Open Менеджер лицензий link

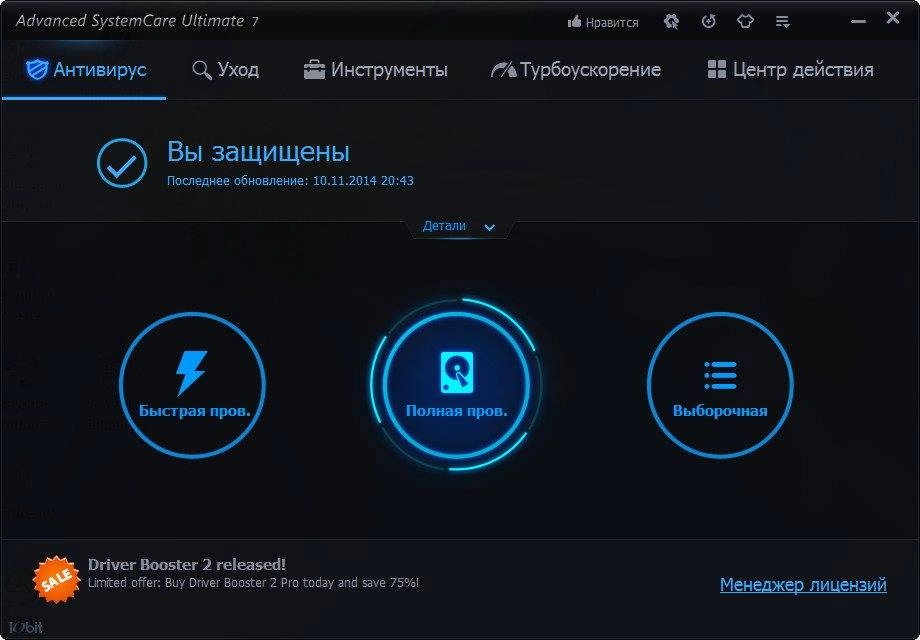tap(803, 585)
